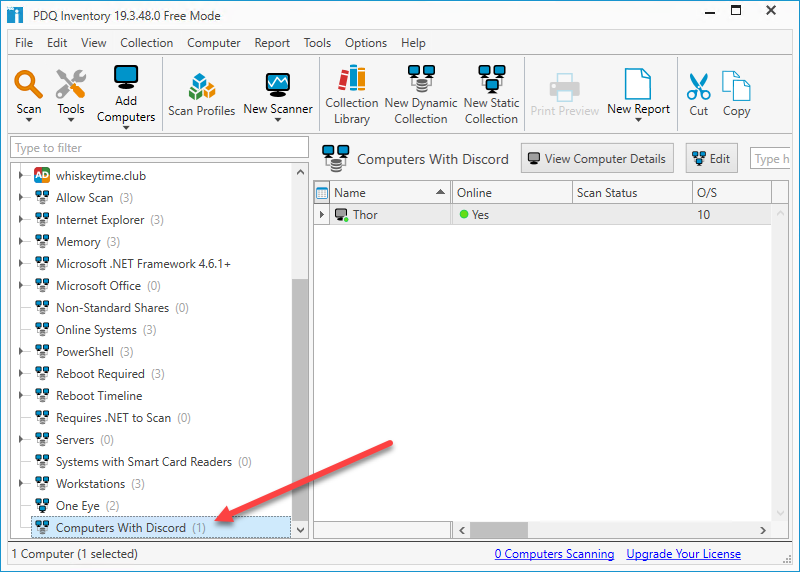The height and width of the screenshot is (572, 800).
Task: Click the horizontal scrollbar right arrow
Action: click(x=763, y=530)
